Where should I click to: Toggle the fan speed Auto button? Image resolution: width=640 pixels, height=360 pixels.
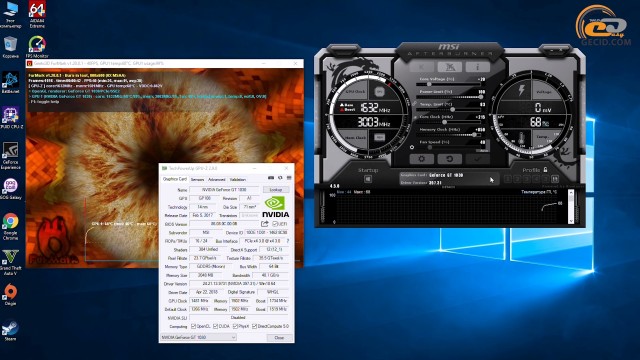(484, 151)
